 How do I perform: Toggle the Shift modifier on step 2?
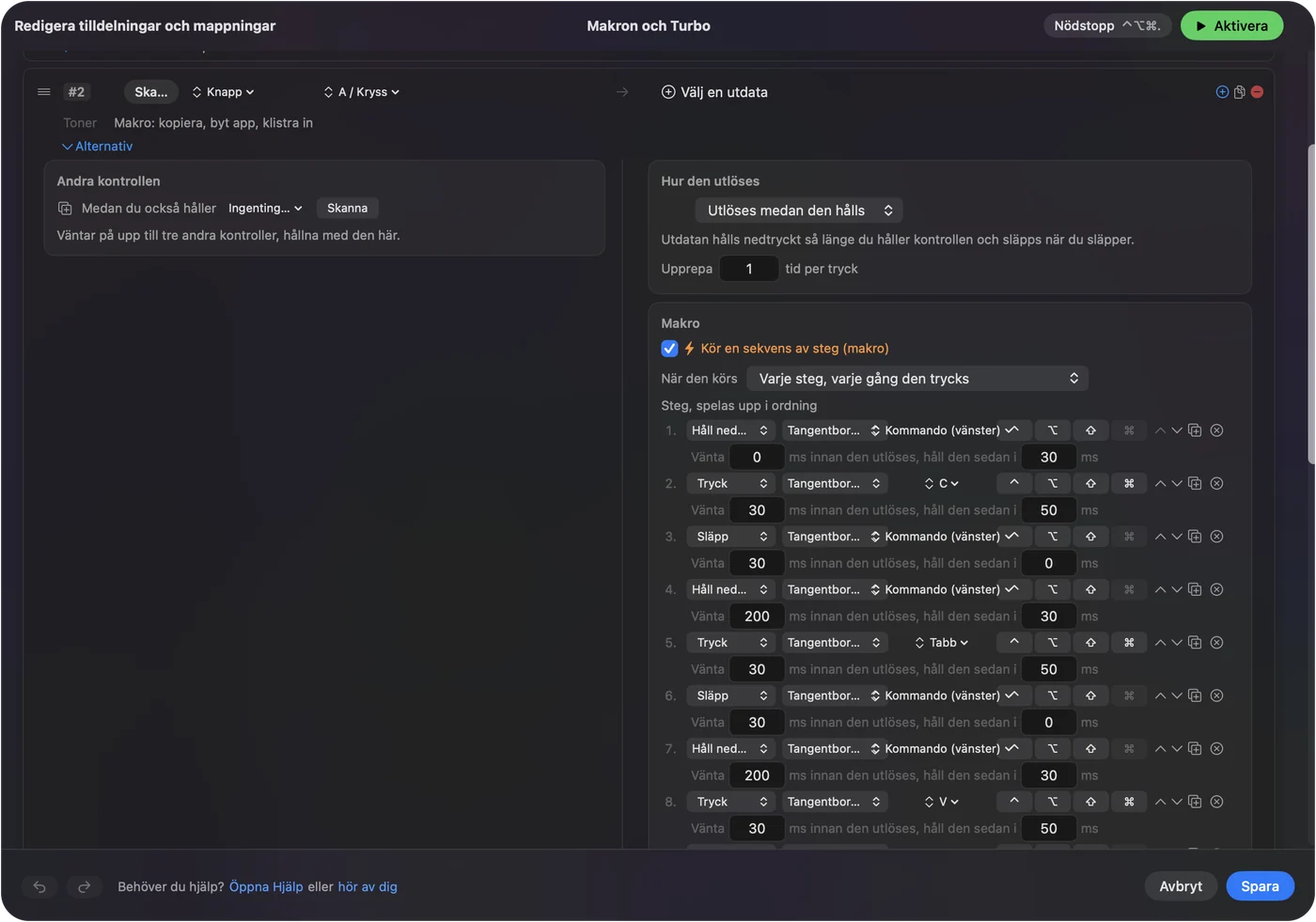click(x=1090, y=483)
